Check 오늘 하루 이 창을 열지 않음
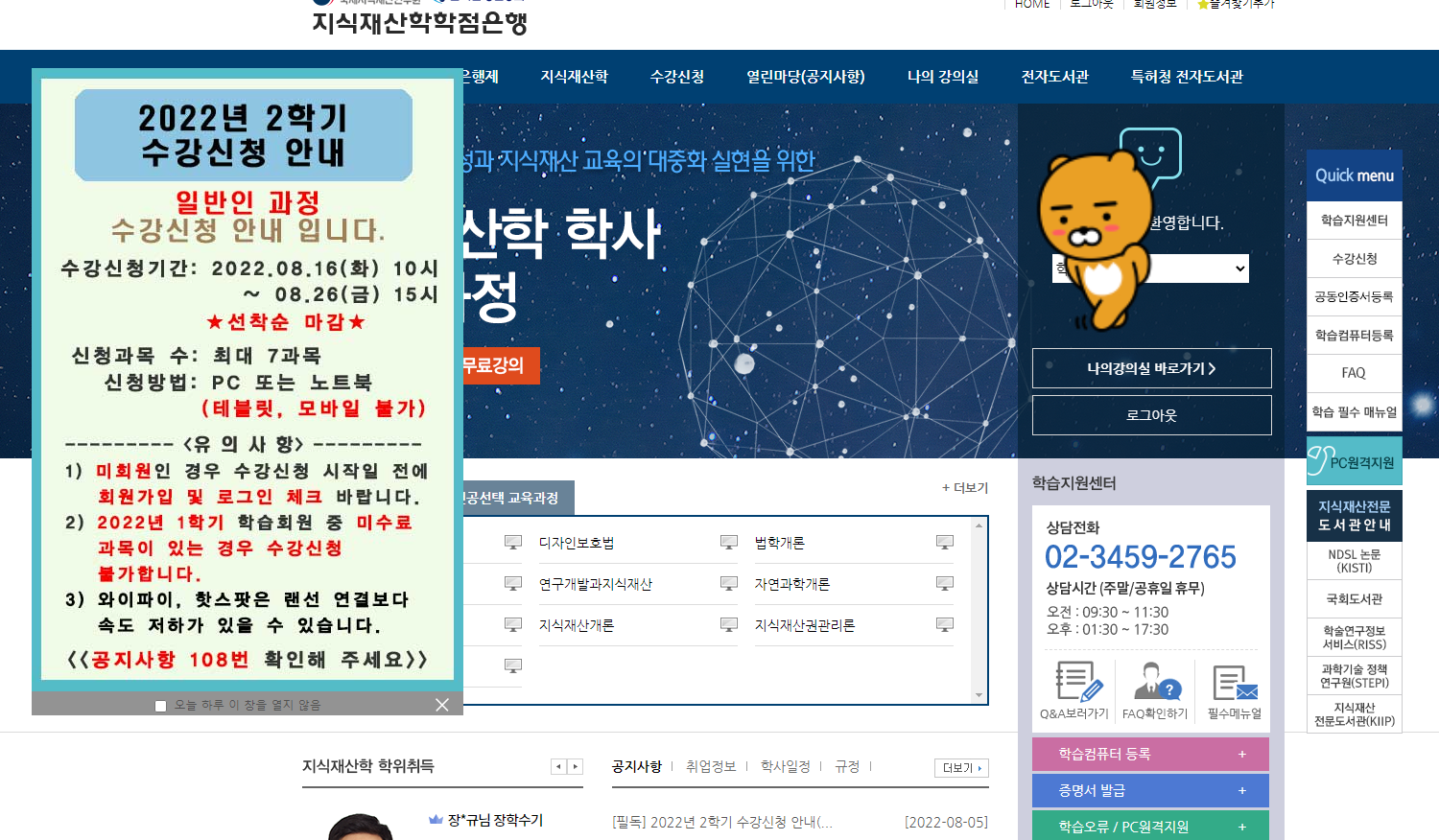 click(159, 707)
